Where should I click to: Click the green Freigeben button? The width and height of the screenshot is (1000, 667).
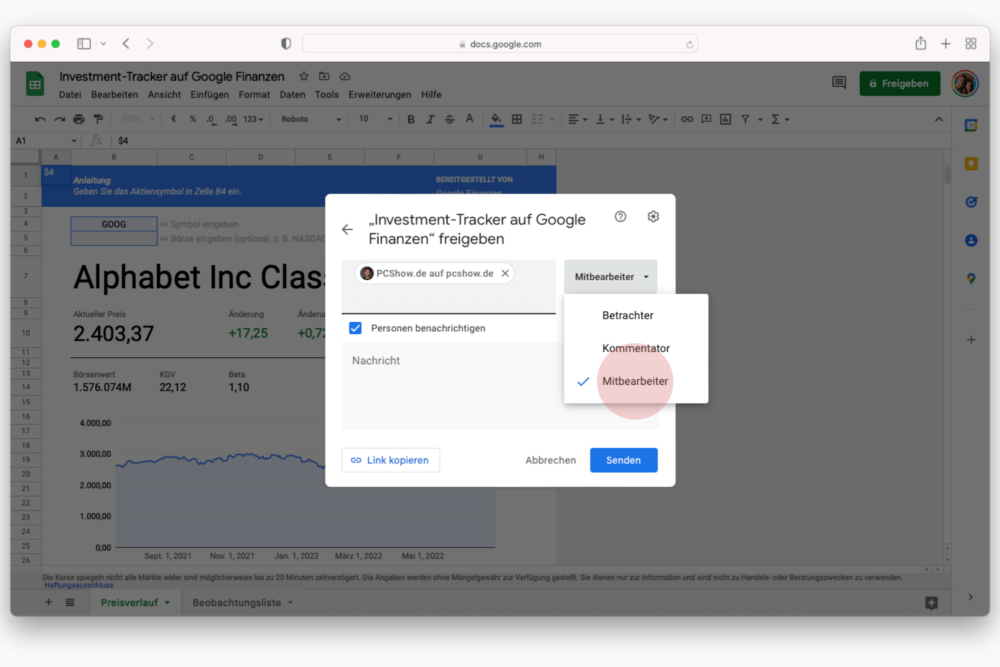click(x=899, y=84)
